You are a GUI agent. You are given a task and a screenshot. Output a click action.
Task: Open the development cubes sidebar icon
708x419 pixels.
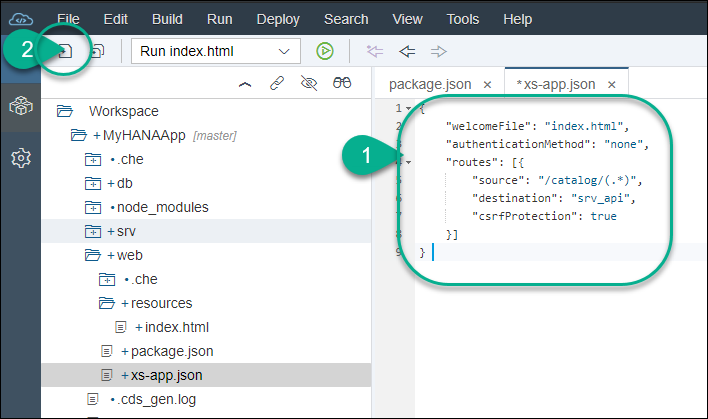click(x=21, y=106)
